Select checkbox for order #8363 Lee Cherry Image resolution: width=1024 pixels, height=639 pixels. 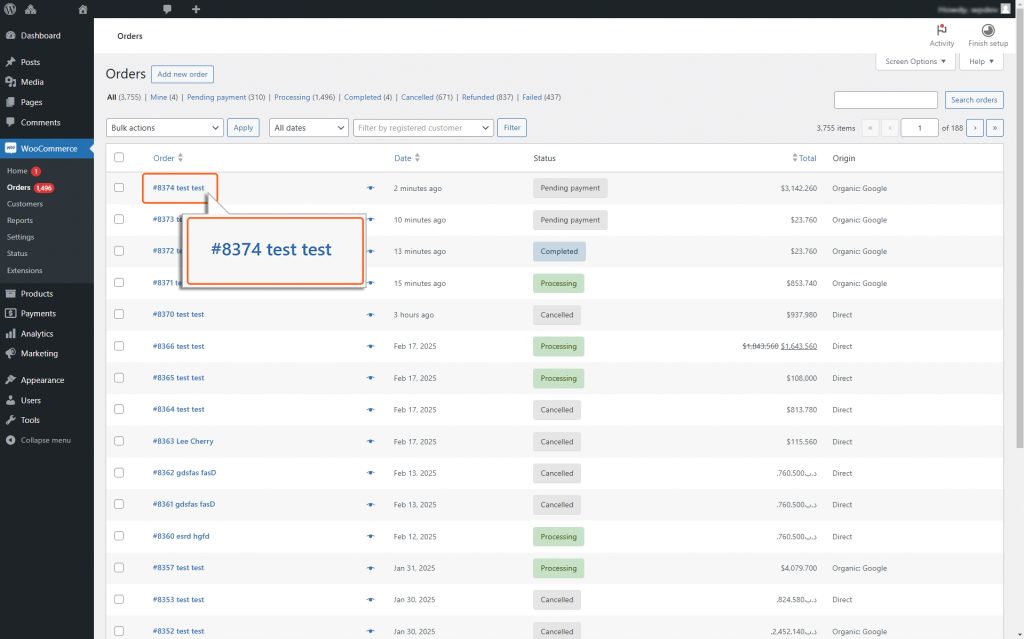119,441
